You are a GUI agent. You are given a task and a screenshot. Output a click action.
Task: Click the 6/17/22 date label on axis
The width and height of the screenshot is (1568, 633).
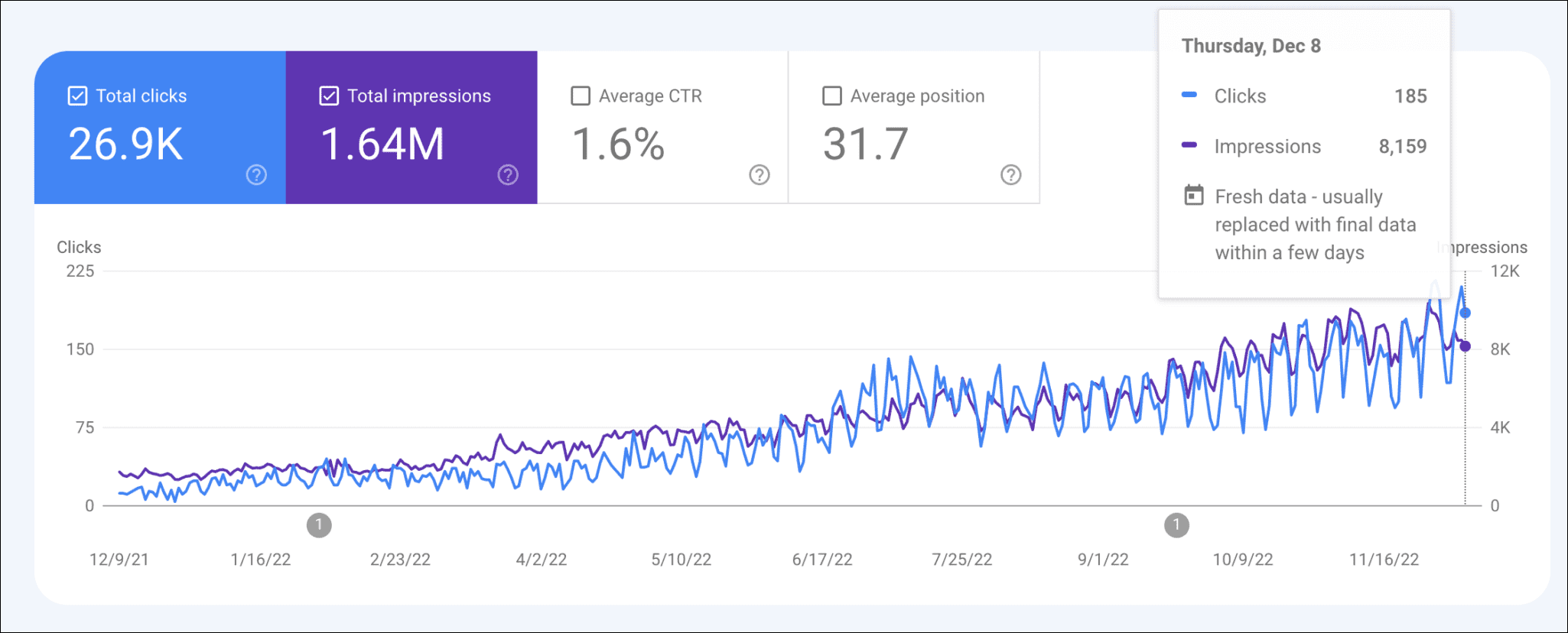pyautogui.click(x=821, y=560)
